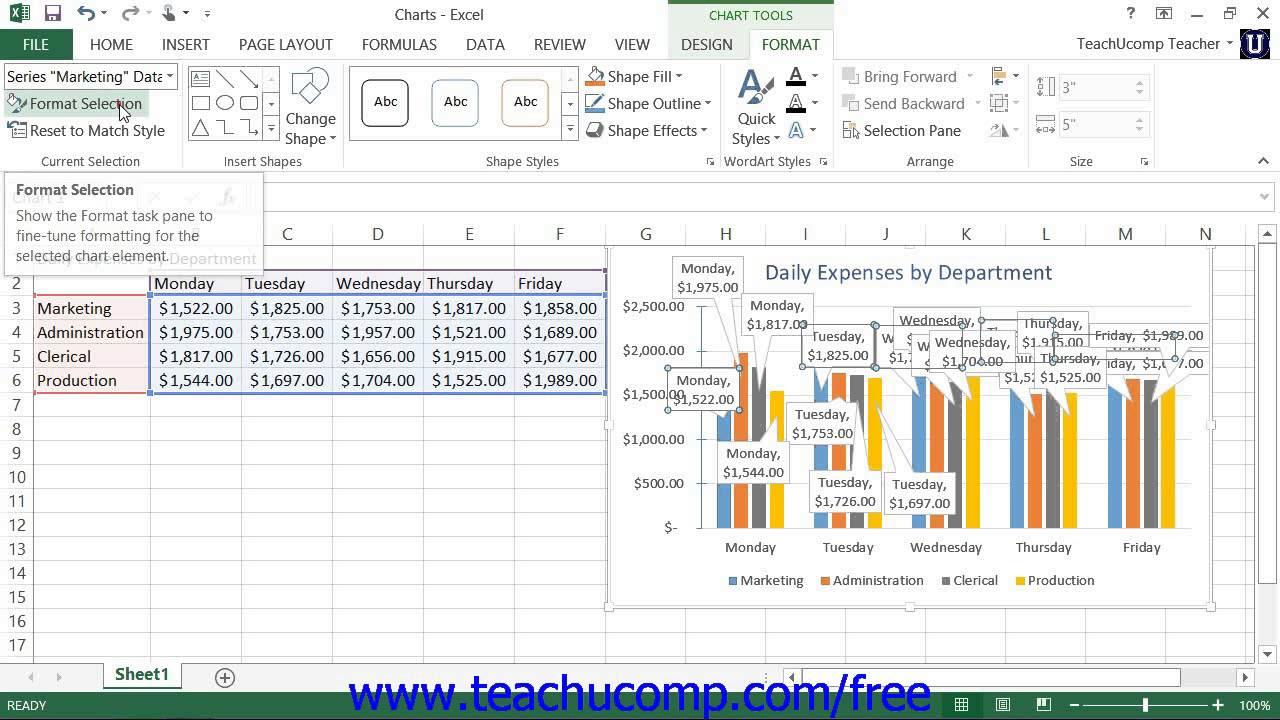This screenshot has width=1280, height=720.
Task: Click the Marketing legend entry in chart
Action: click(766, 581)
